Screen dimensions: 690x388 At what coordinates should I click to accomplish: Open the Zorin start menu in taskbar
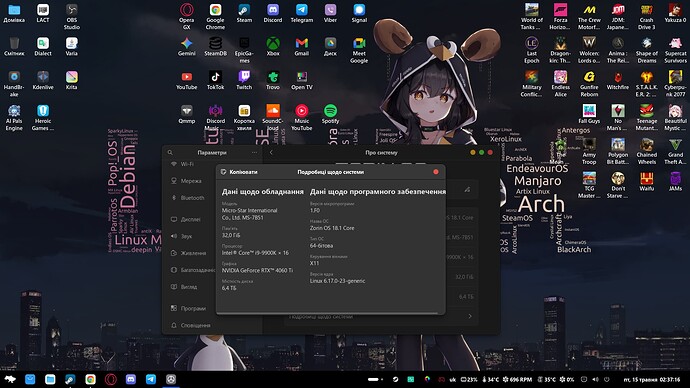pyautogui.click(x=10, y=379)
